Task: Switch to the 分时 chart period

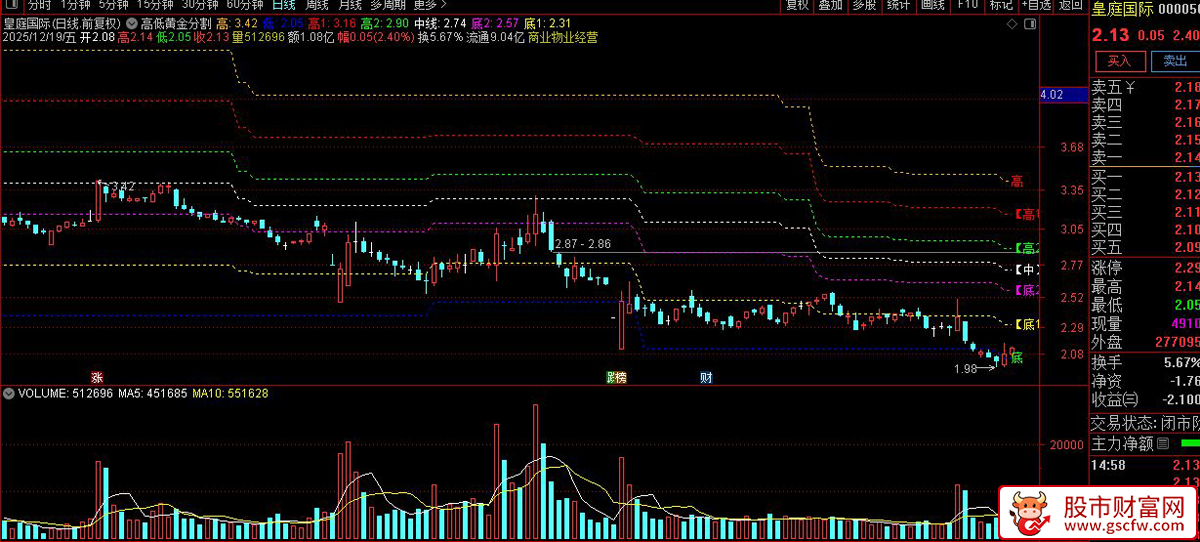Action: [38, 5]
